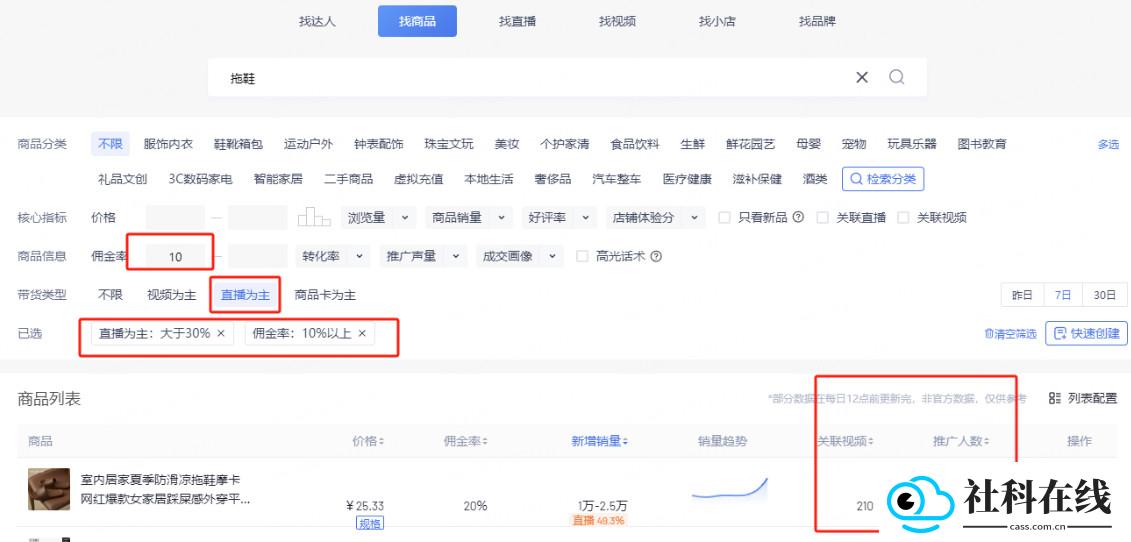The image size is (1131, 542).
Task: Click 清空筛选 to clear filters
Action: coord(1010,333)
